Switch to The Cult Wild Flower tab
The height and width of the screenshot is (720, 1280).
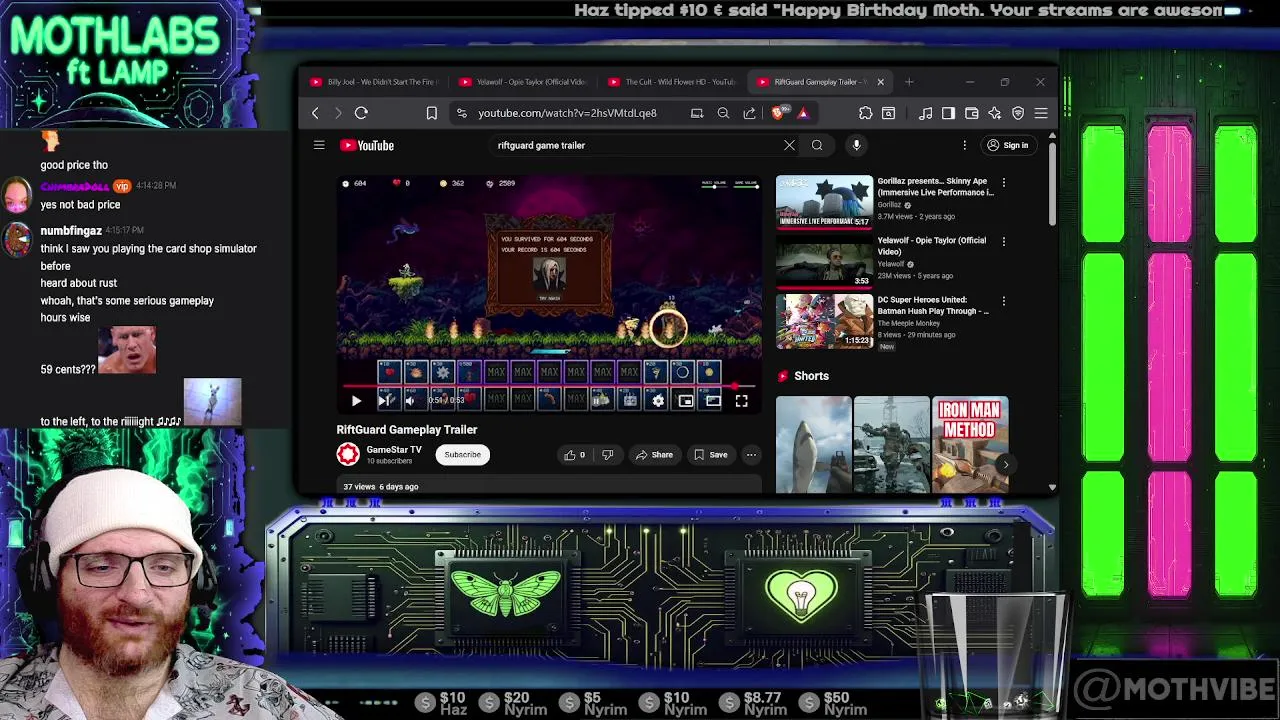tap(671, 82)
